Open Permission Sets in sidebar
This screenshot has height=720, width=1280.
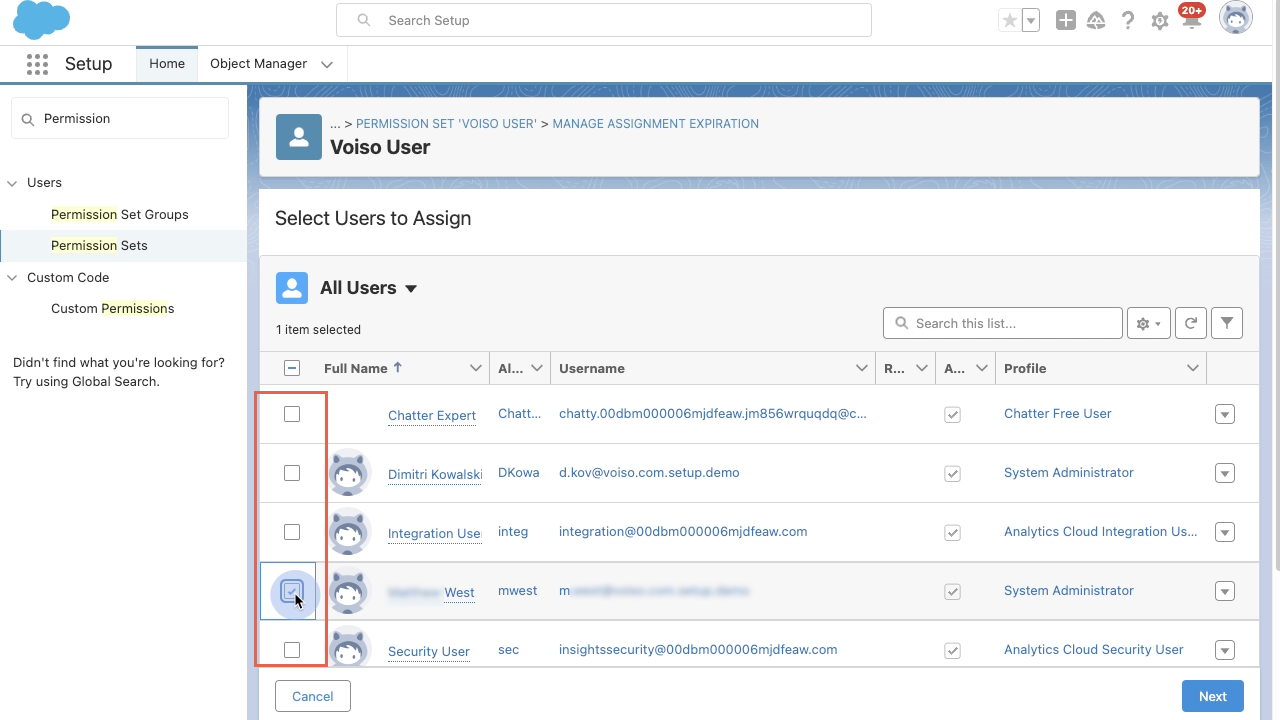pos(99,245)
